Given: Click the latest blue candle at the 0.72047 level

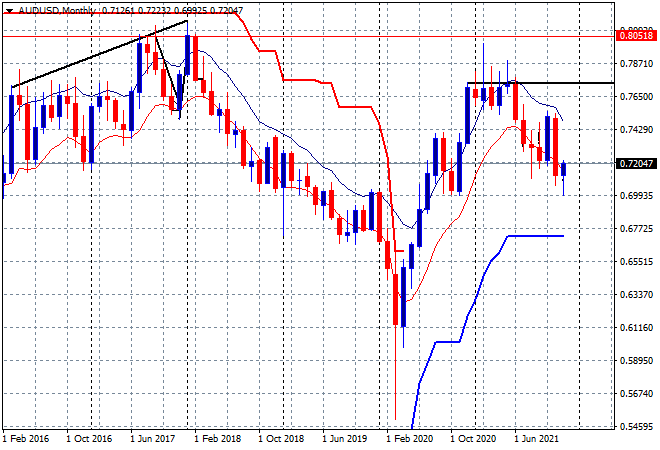Looking at the screenshot, I should pos(564,169).
